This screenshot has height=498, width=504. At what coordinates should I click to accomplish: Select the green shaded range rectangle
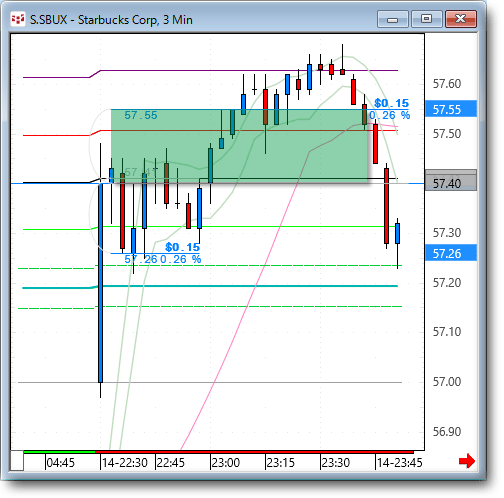click(239, 146)
